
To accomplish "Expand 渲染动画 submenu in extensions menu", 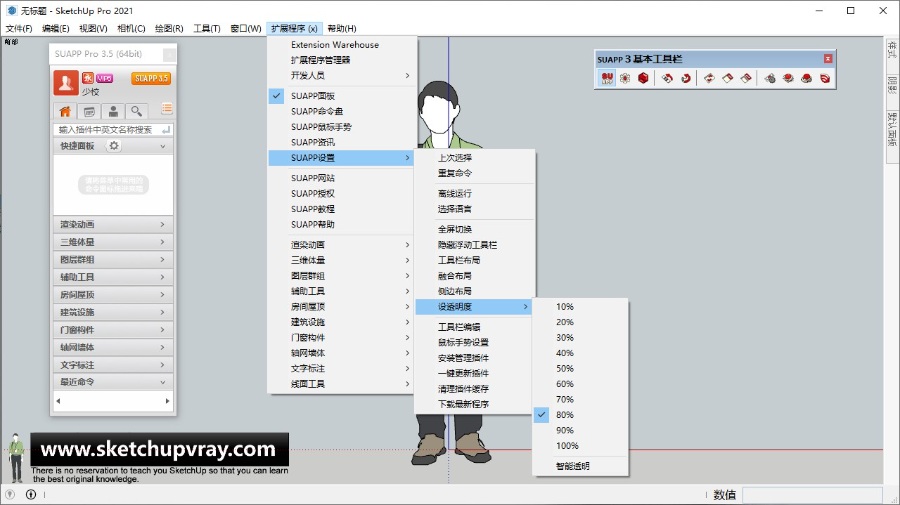I will click(343, 244).
